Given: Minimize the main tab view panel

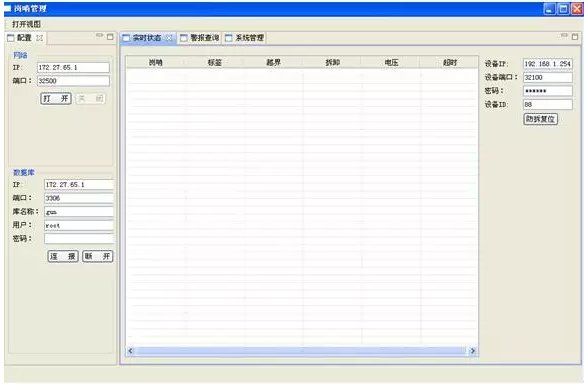Looking at the screenshot, I should coord(564,35).
